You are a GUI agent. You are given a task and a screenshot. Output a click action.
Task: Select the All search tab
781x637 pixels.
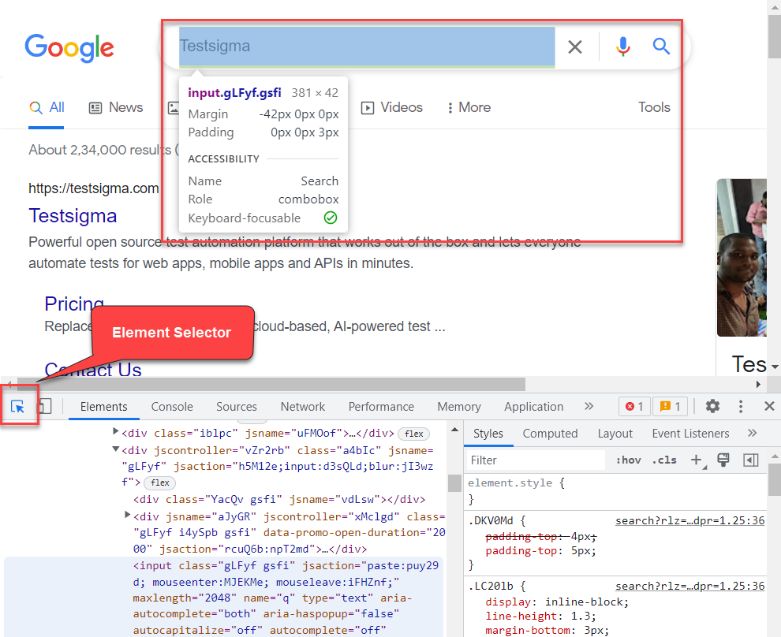click(x=46, y=108)
